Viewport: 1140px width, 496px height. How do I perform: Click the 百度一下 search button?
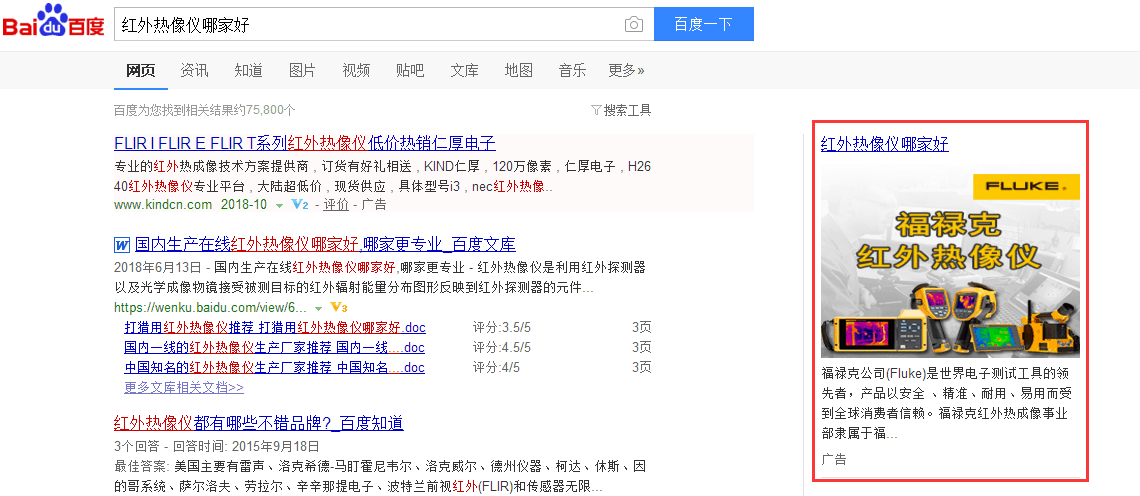tap(703, 24)
